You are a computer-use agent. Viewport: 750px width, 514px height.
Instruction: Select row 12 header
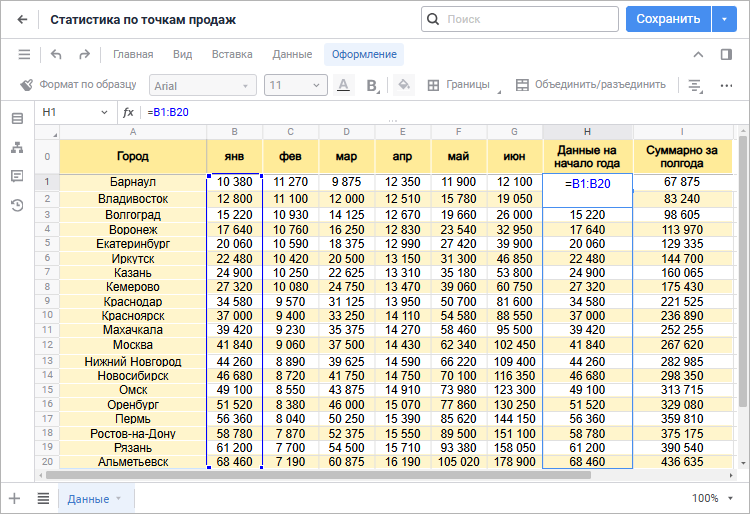pos(47,345)
